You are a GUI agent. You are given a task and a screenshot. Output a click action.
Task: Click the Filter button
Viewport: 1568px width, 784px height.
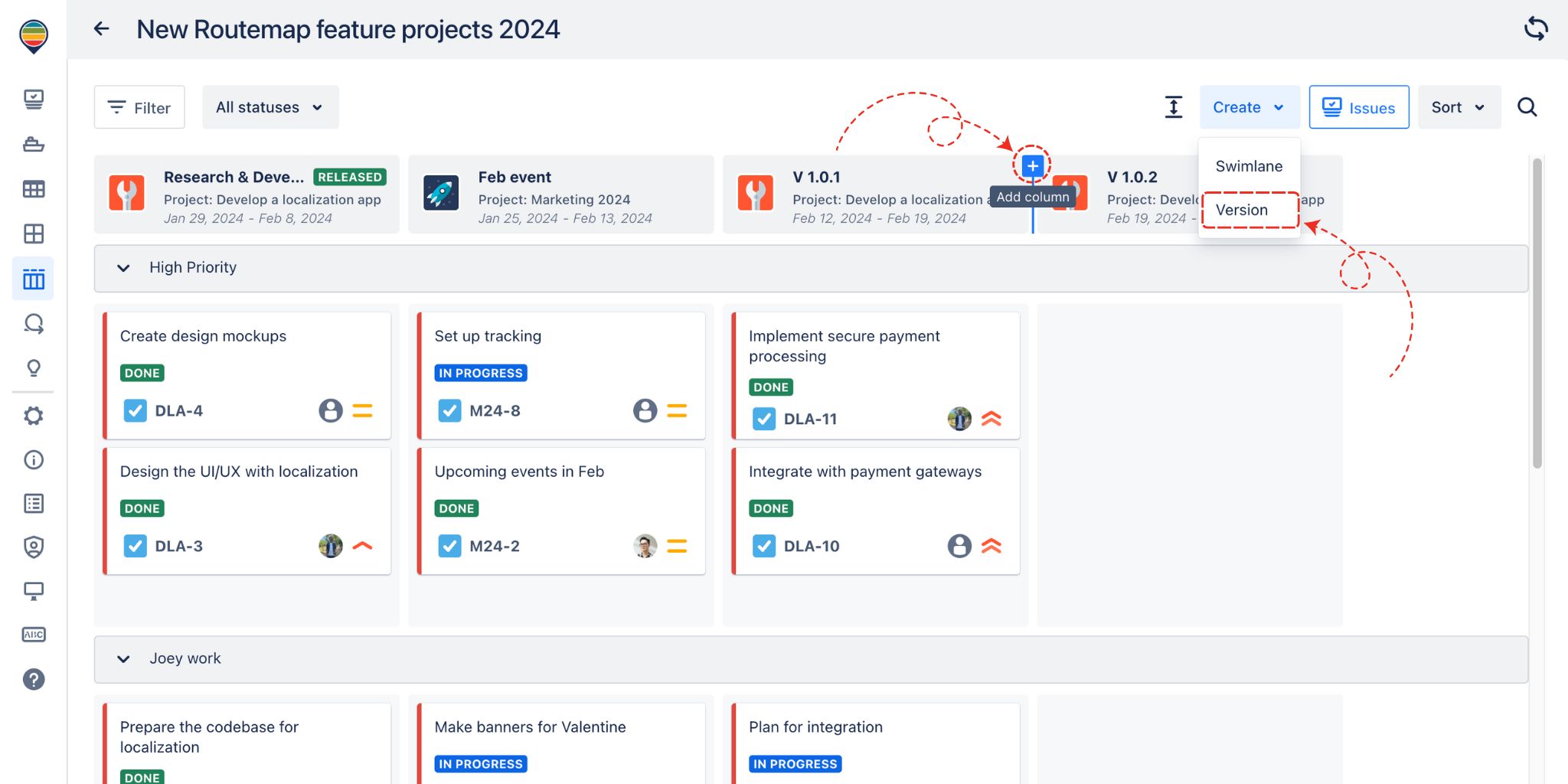pyautogui.click(x=139, y=107)
